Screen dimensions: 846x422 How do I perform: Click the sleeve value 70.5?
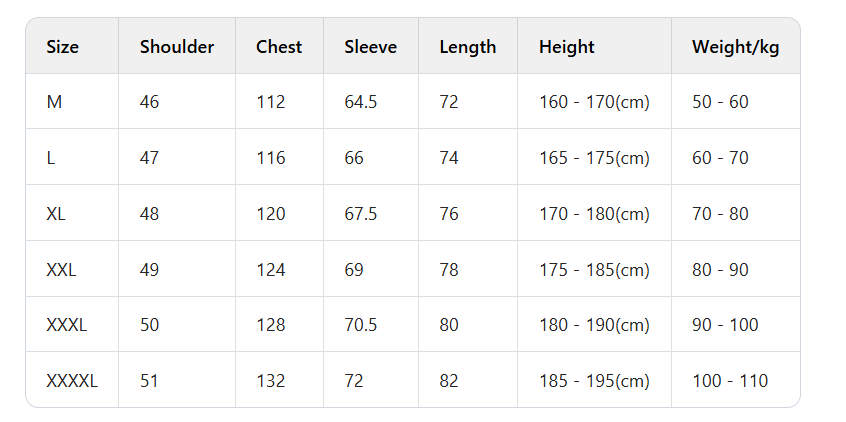pyautogui.click(x=361, y=325)
